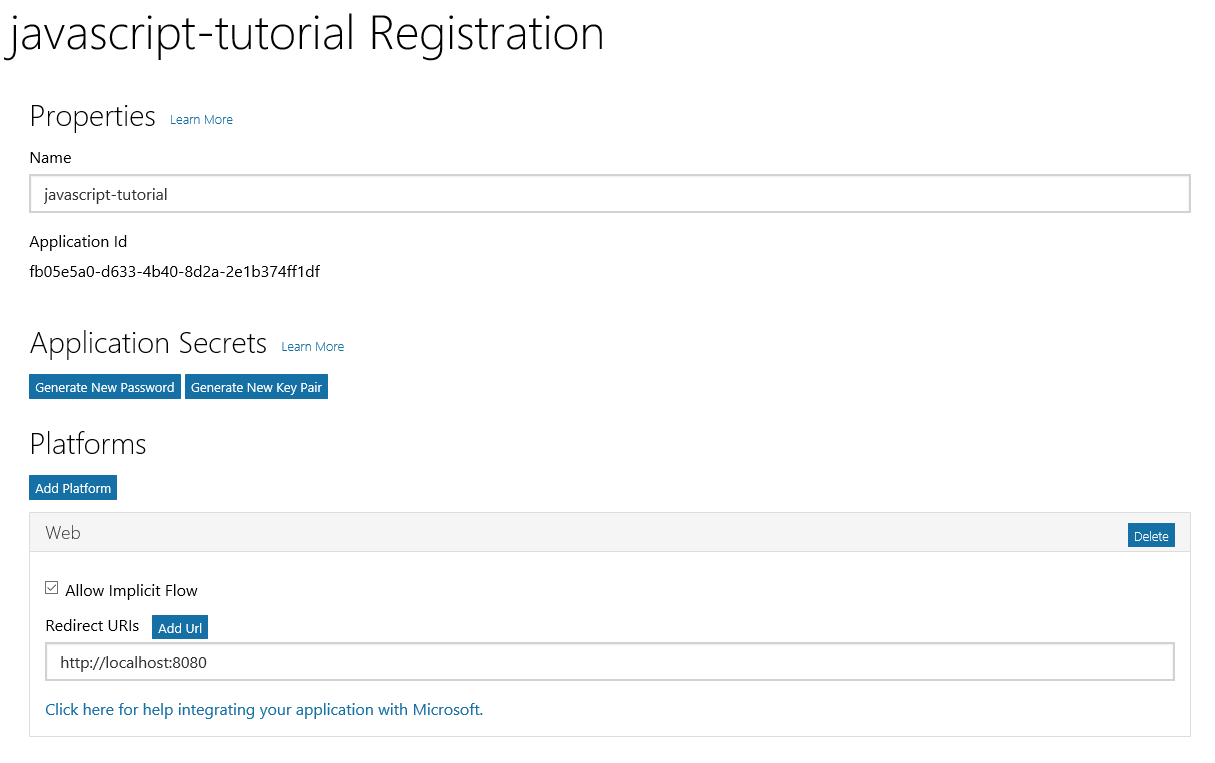The image size is (1215, 763).
Task: Click the Web platform header
Action: tap(610, 533)
